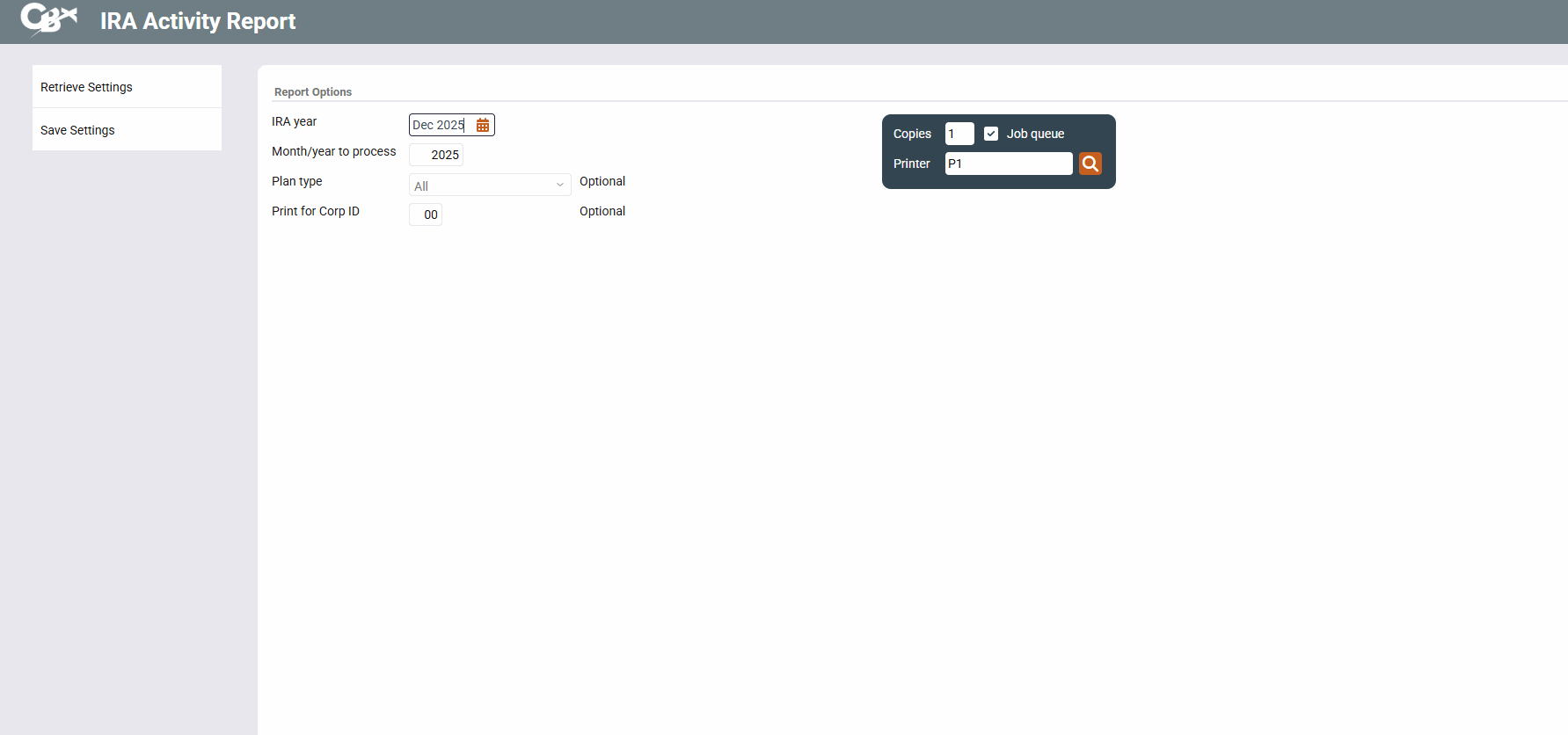The height and width of the screenshot is (735, 1568).
Task: Expand the Plan type dropdown arrow
Action: click(559, 185)
